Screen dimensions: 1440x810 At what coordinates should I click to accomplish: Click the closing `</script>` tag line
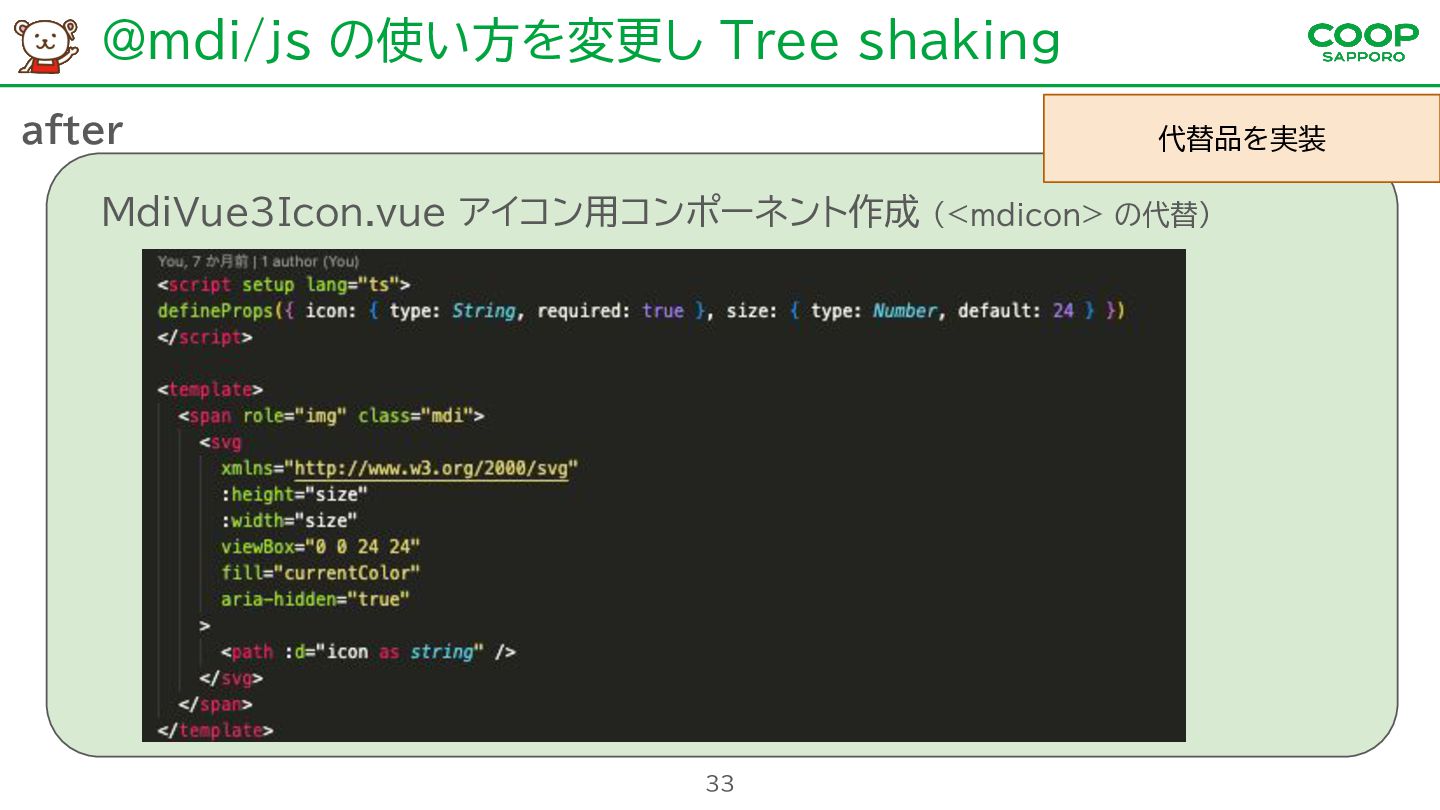[x=205, y=337]
